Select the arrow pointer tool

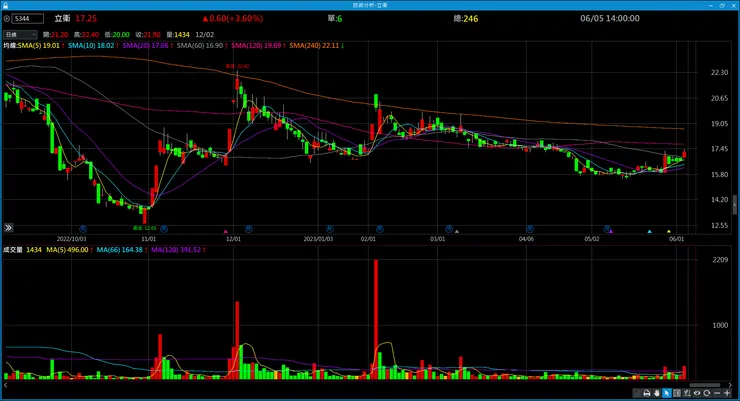[x=667, y=393]
